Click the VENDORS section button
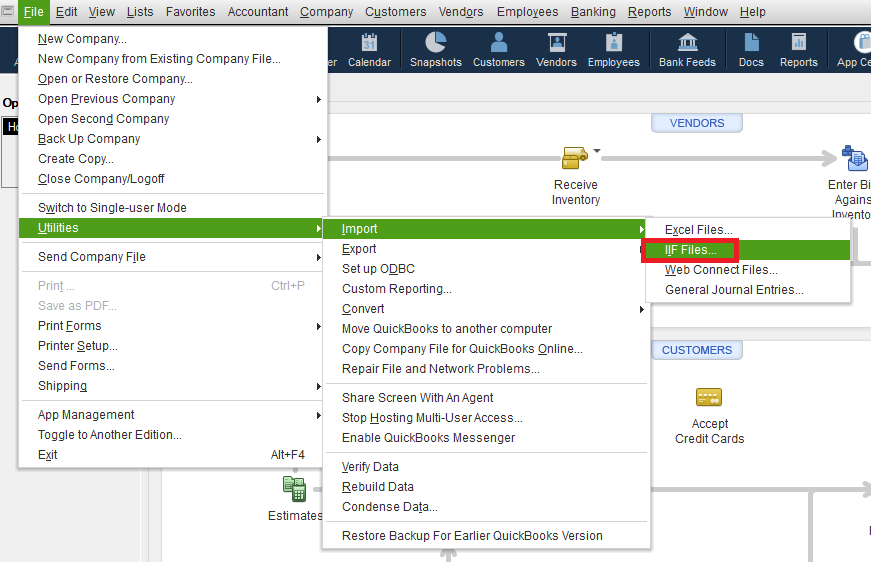Image resolution: width=871 pixels, height=562 pixels. click(697, 123)
